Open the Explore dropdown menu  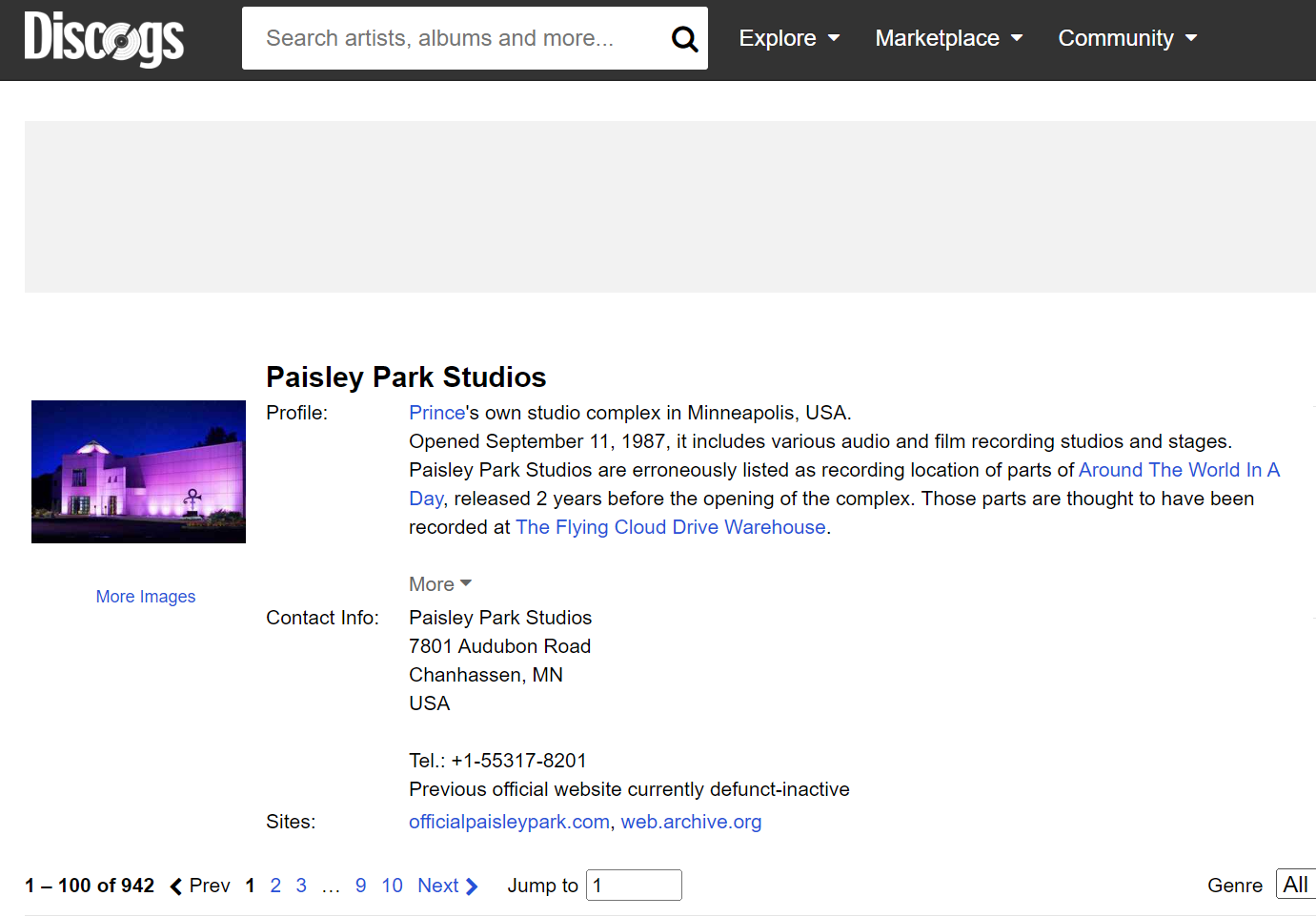(789, 38)
